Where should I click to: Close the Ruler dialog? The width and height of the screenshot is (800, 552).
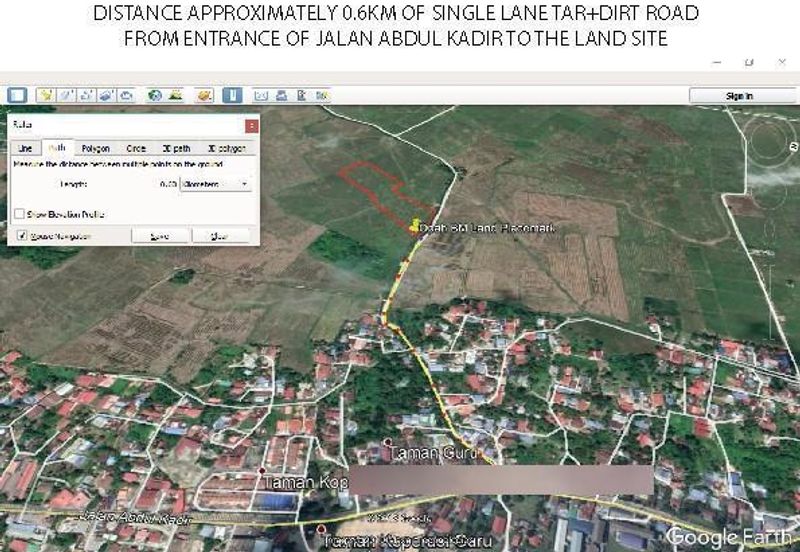pos(251,126)
